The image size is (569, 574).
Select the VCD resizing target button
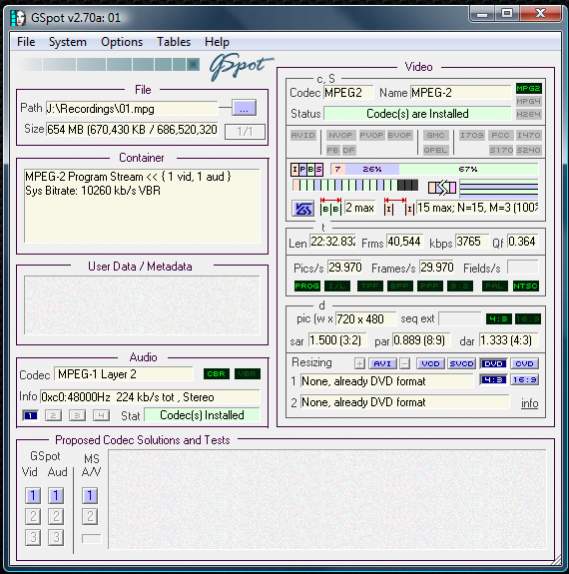pos(430,364)
